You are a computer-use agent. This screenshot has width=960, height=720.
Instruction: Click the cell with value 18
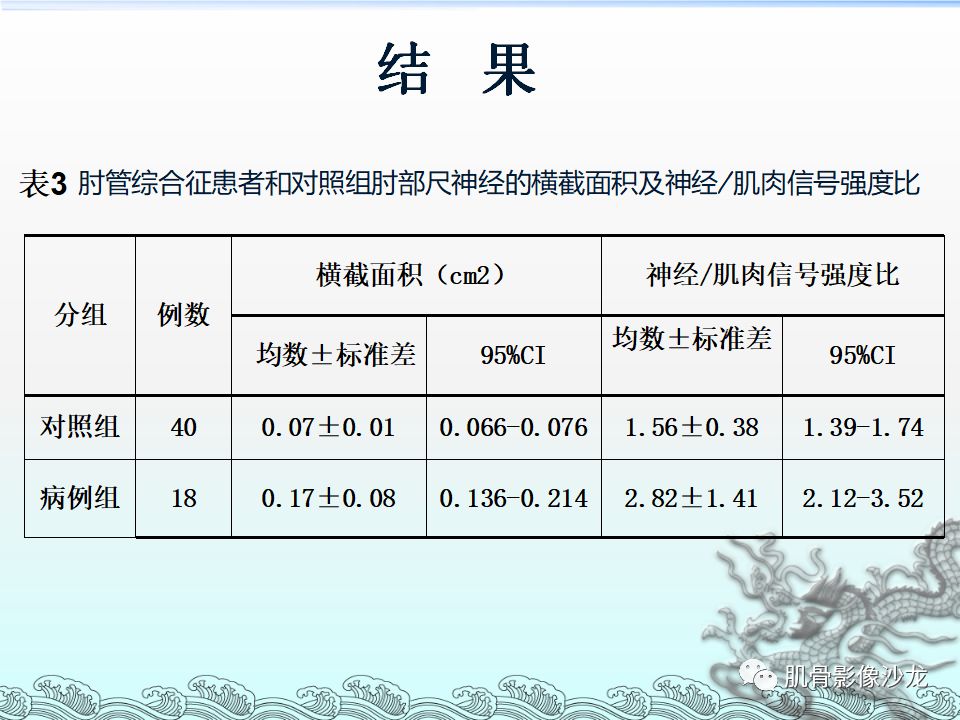(184, 498)
